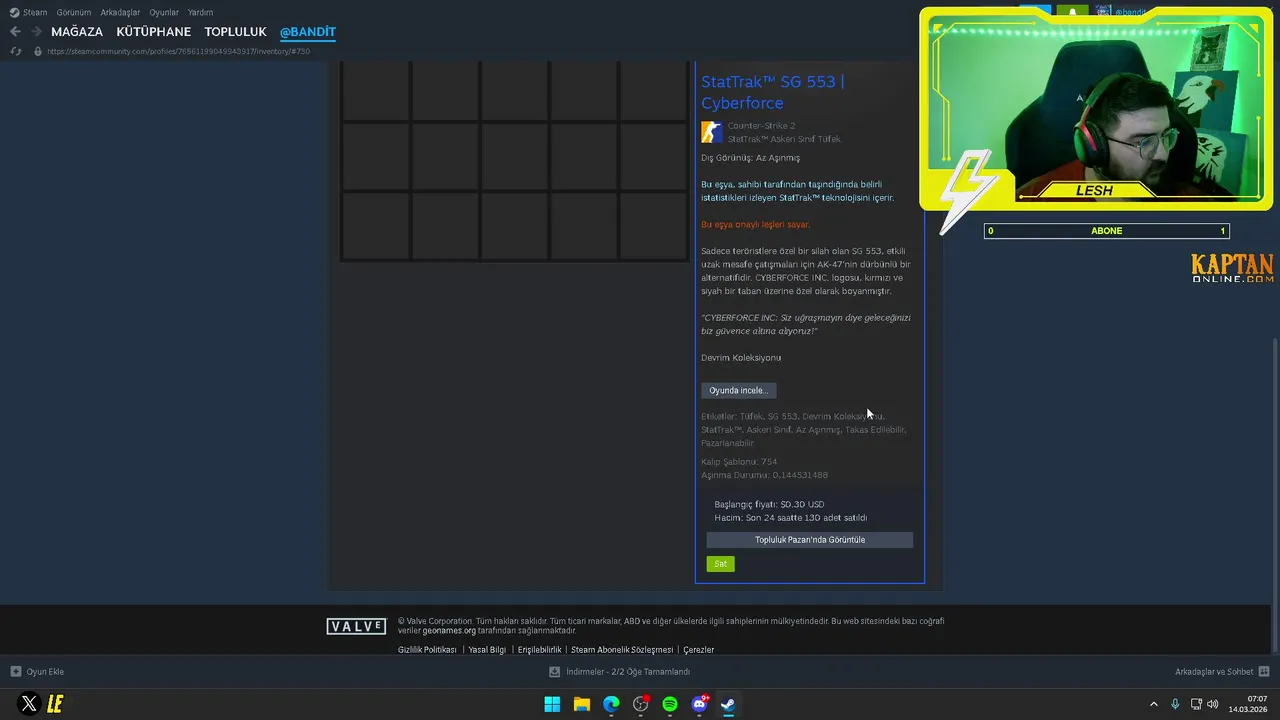Open the Çerezler link
The width and height of the screenshot is (1280, 720).
699,650
